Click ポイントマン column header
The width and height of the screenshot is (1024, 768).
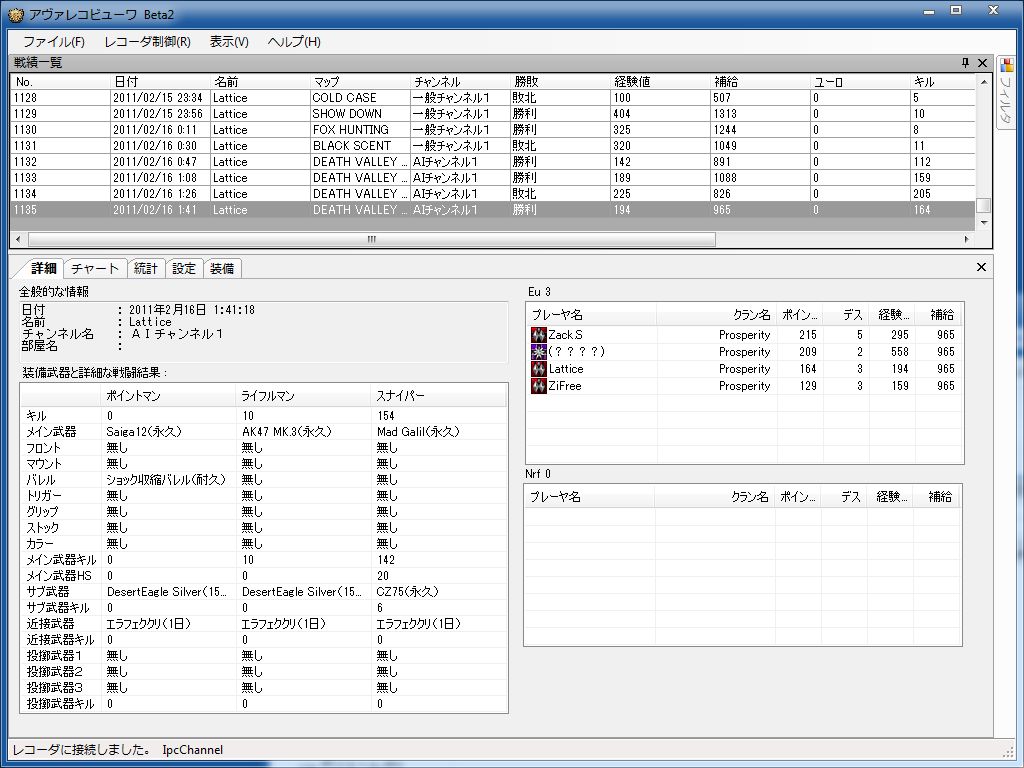pyautogui.click(x=168, y=396)
